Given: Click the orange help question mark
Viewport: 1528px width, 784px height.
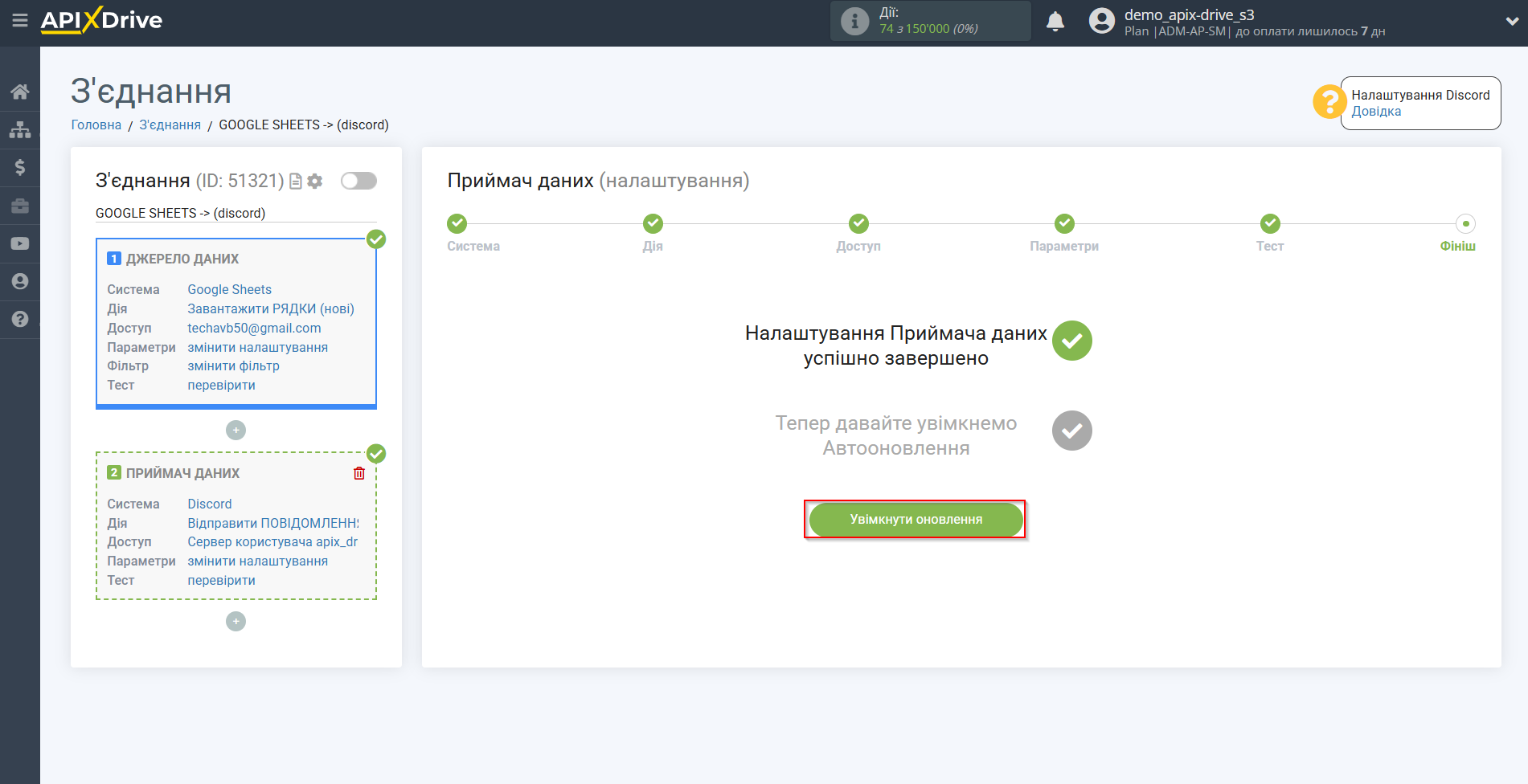Looking at the screenshot, I should (x=1329, y=102).
